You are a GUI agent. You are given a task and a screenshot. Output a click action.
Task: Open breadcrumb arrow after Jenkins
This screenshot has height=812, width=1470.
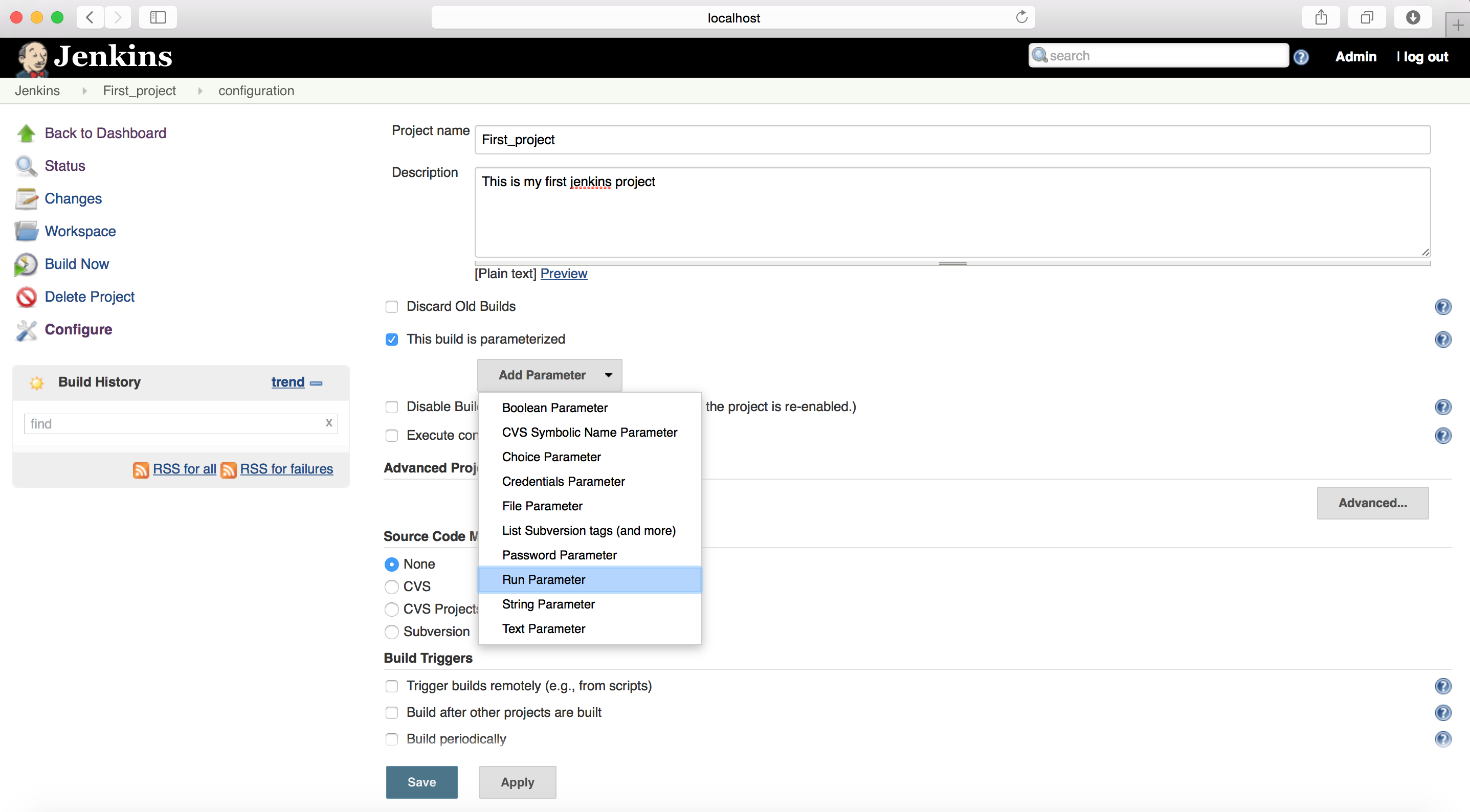click(84, 91)
